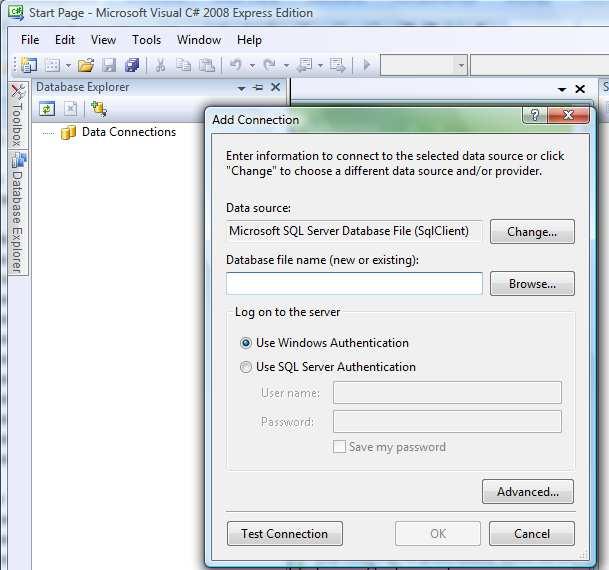
Task: Toggle the Save my password checkbox
Action: 339,447
